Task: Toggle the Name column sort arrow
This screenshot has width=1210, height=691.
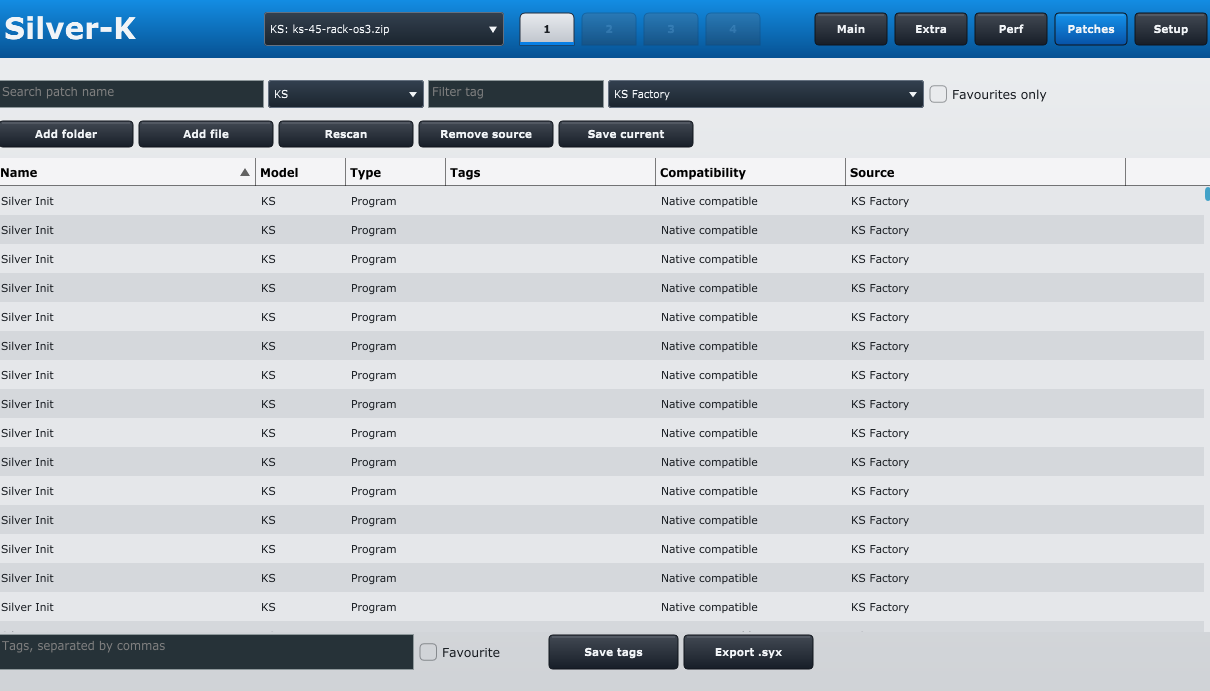Action: click(245, 173)
